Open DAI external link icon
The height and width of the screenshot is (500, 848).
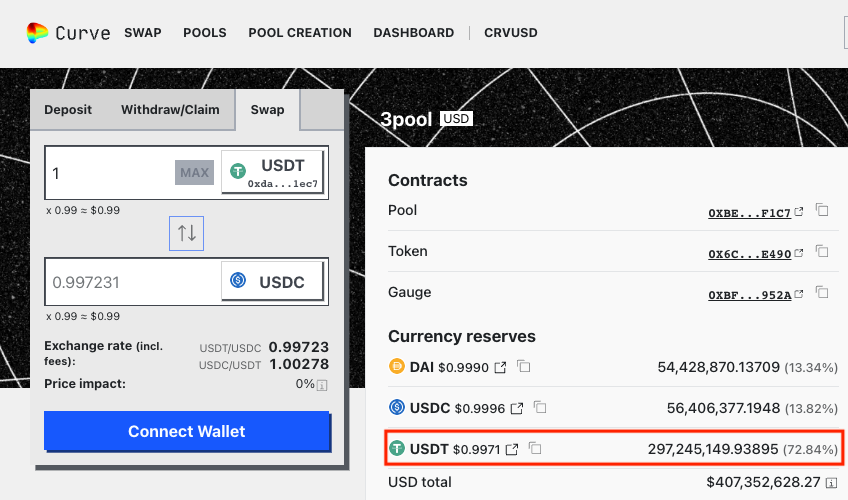point(500,368)
